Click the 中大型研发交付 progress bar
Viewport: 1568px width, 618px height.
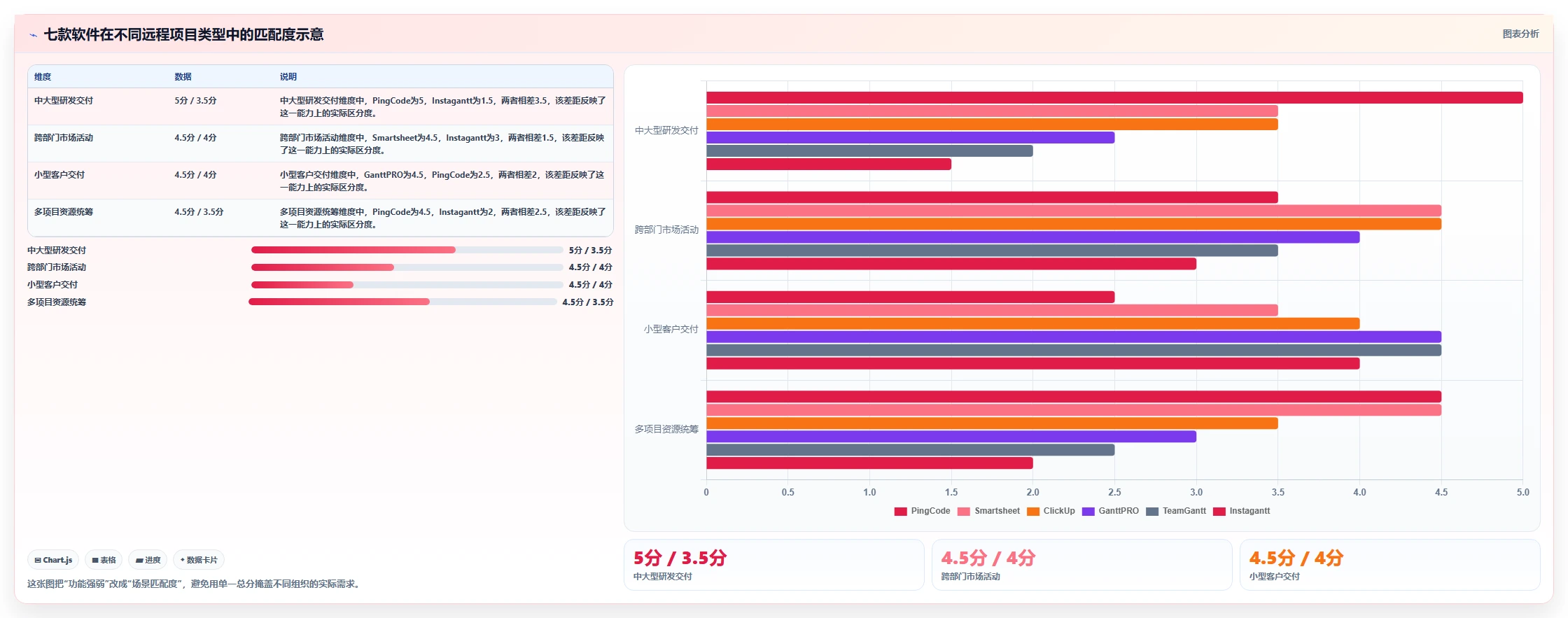(407, 250)
